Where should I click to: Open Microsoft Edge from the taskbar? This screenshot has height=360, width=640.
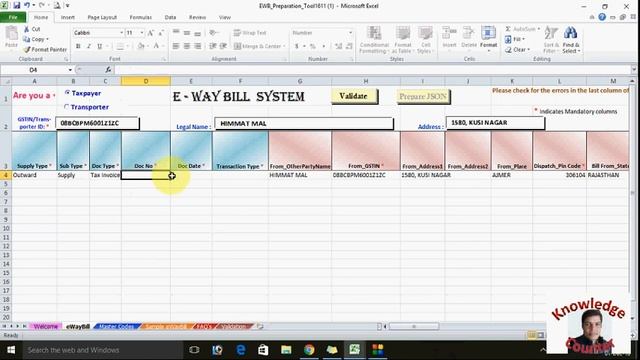(x=241, y=350)
